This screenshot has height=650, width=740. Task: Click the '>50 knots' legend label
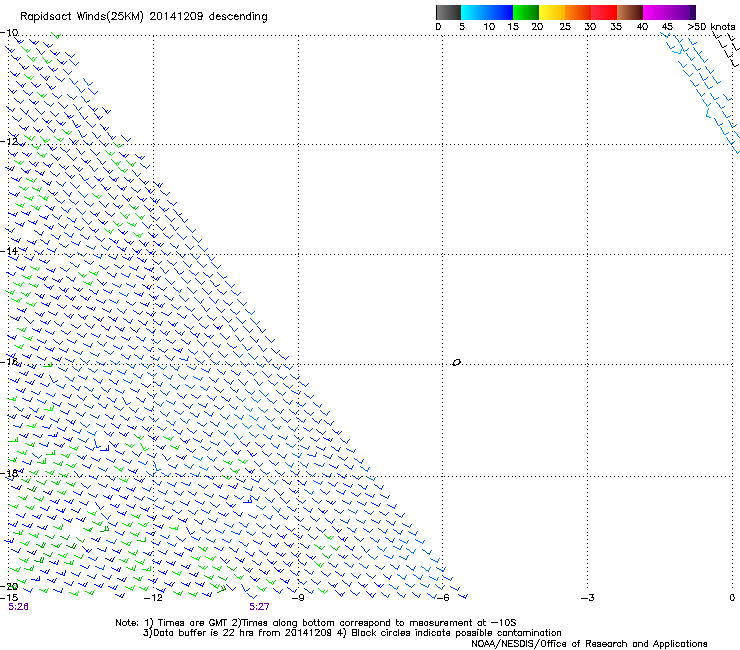(711, 26)
